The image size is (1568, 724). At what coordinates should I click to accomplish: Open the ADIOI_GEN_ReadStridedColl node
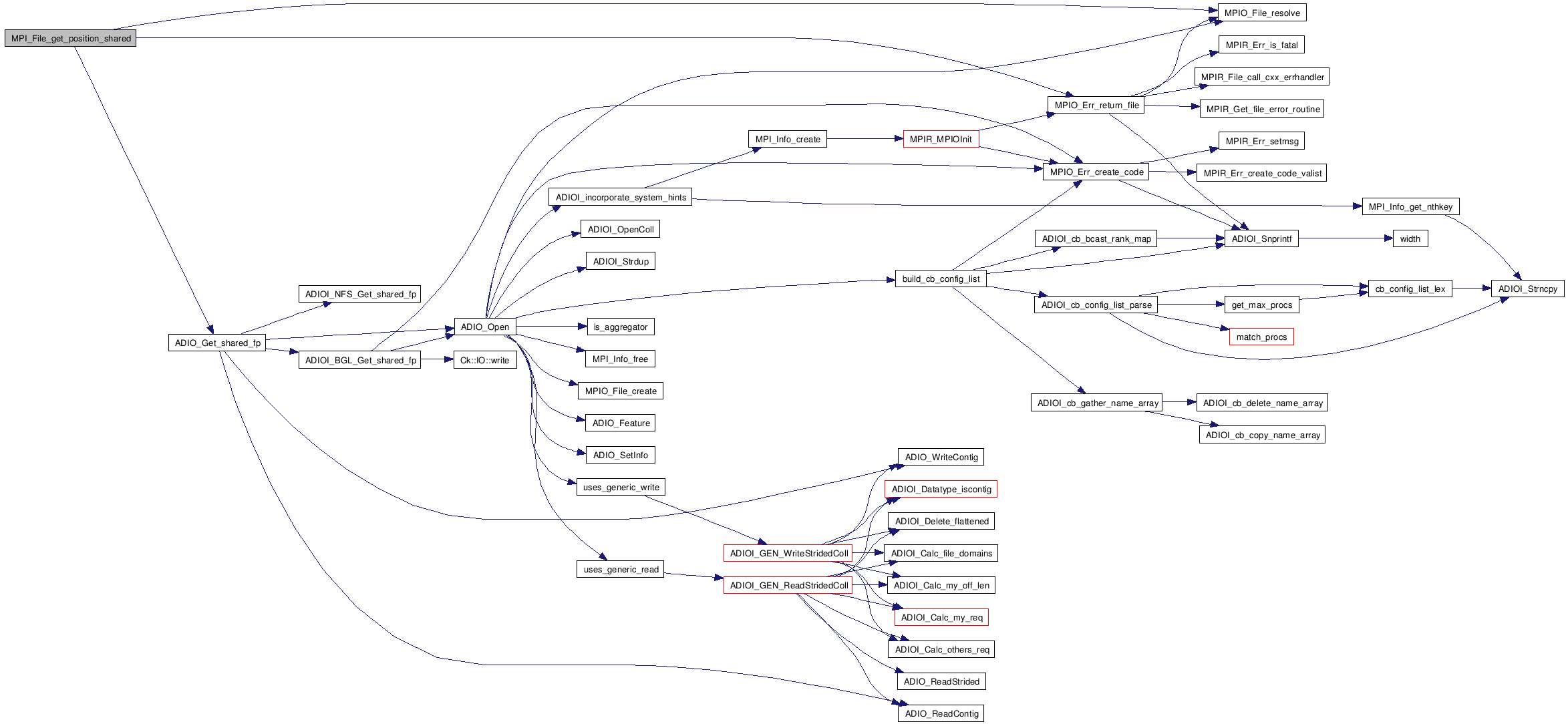(788, 586)
